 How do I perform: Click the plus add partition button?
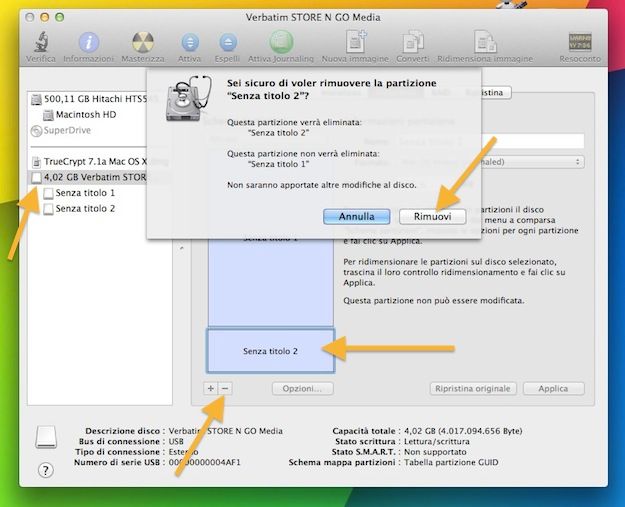pyautogui.click(x=210, y=388)
